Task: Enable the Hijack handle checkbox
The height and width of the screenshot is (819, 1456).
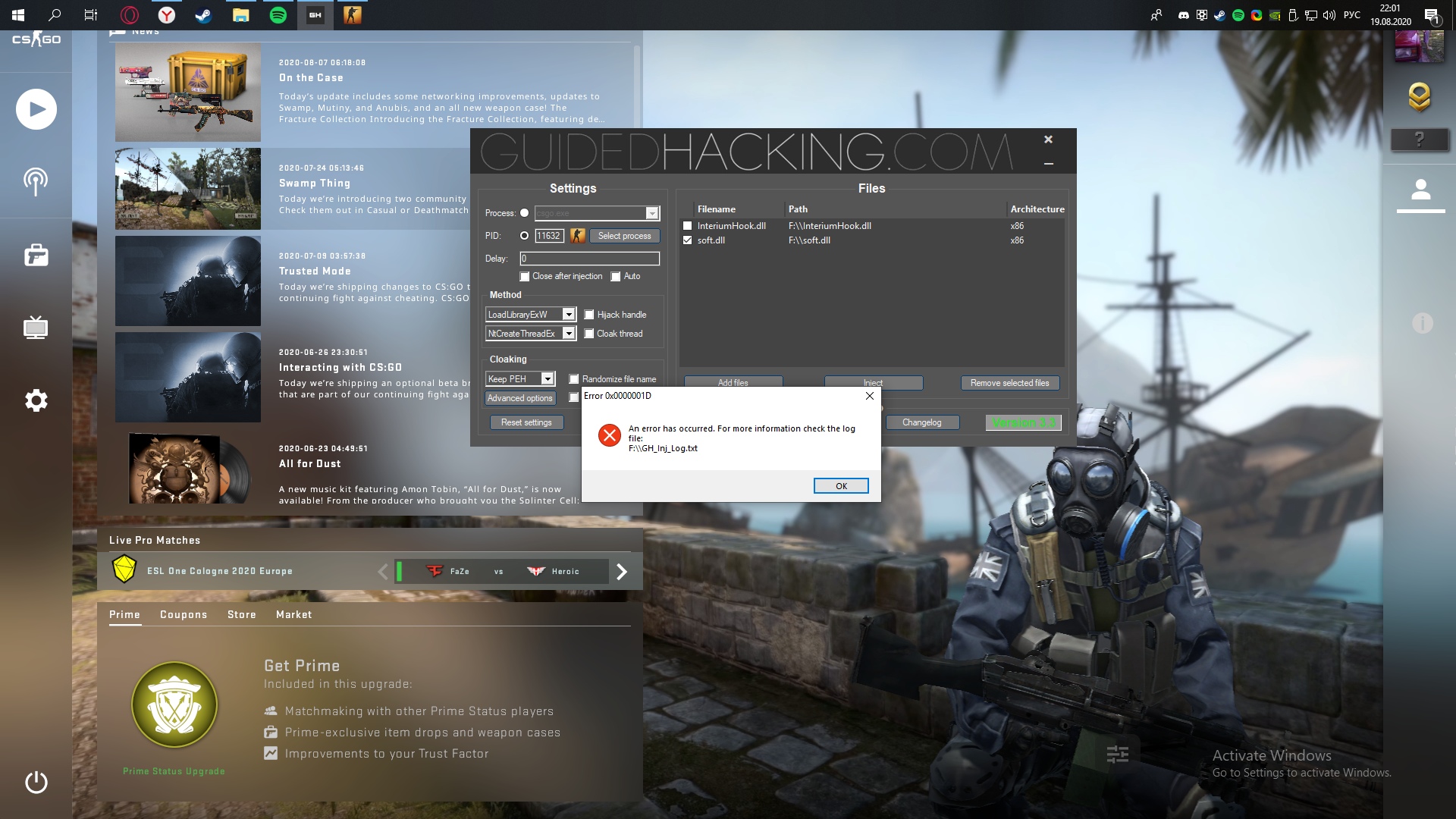Action: 589,315
